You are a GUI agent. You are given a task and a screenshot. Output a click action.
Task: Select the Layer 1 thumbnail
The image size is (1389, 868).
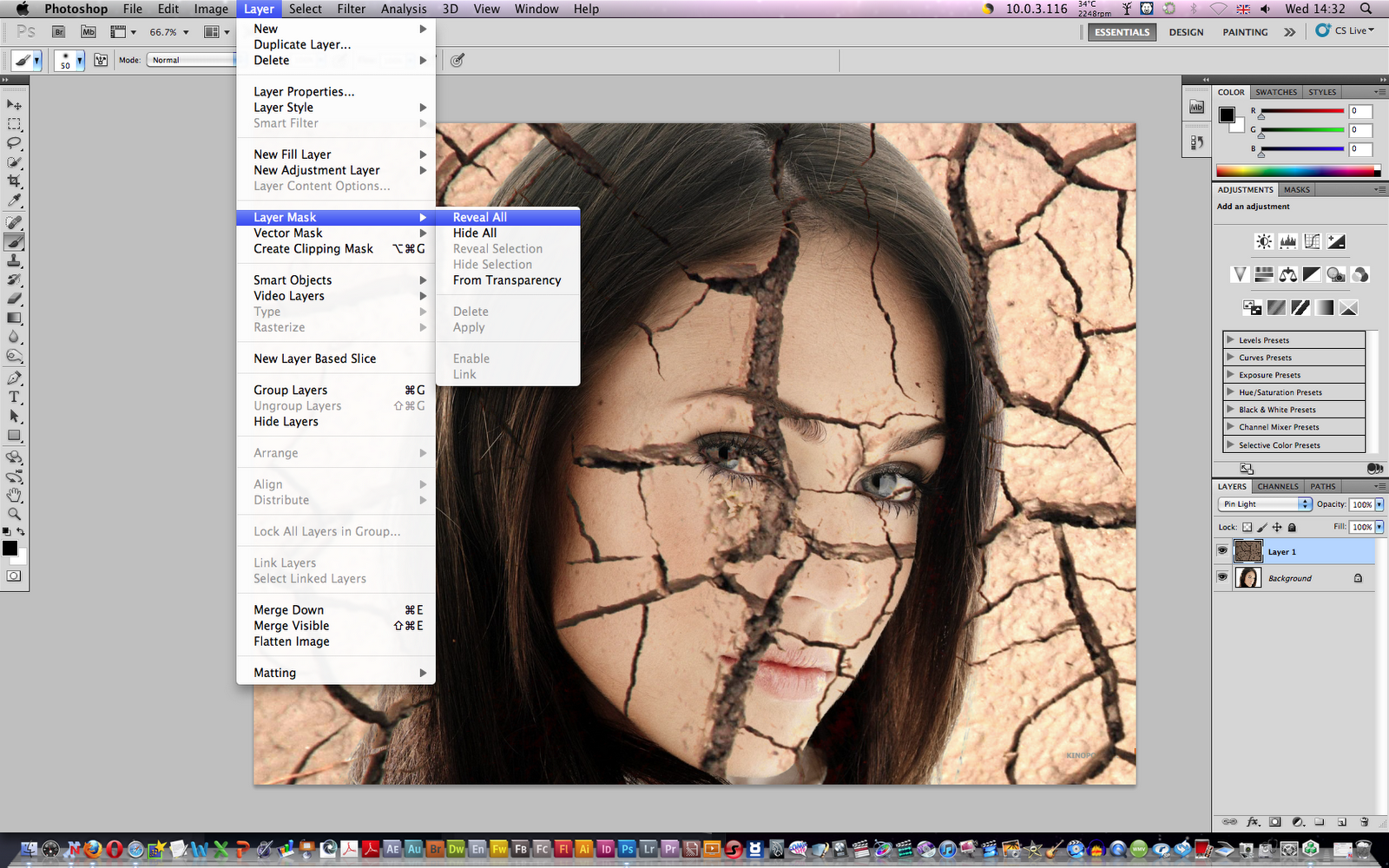(x=1248, y=552)
